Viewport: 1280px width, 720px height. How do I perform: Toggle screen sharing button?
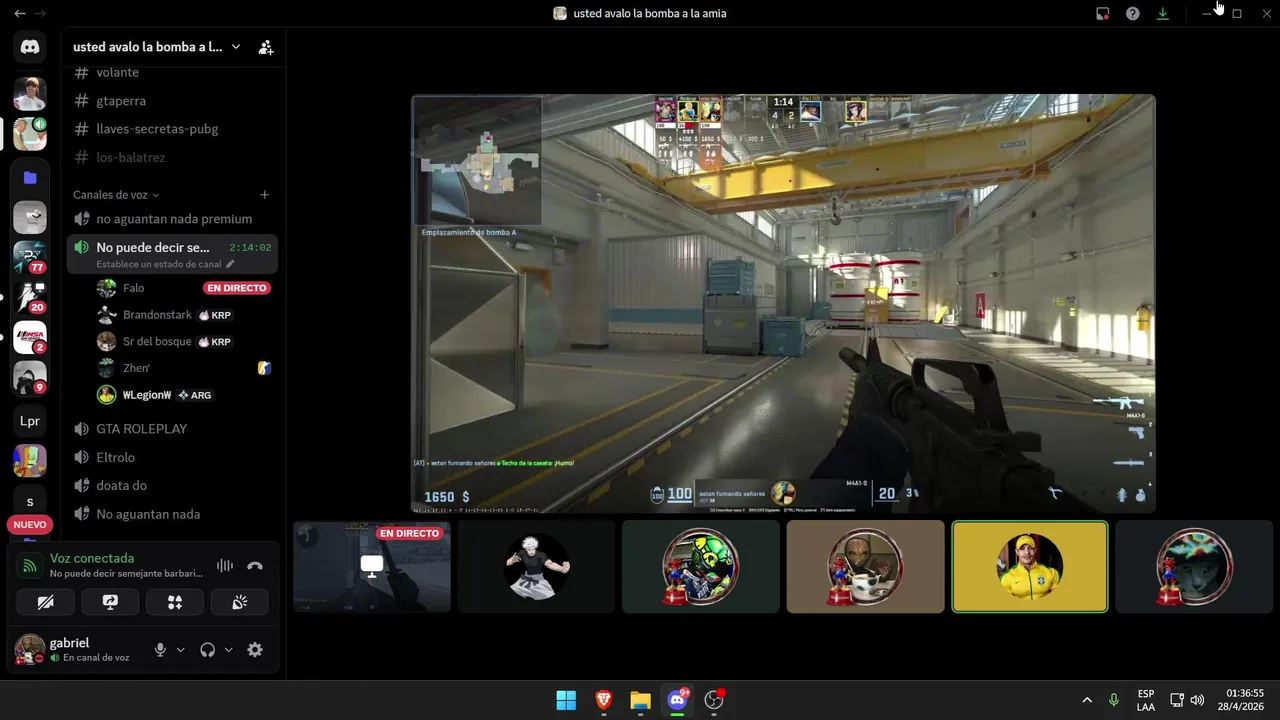(x=110, y=602)
